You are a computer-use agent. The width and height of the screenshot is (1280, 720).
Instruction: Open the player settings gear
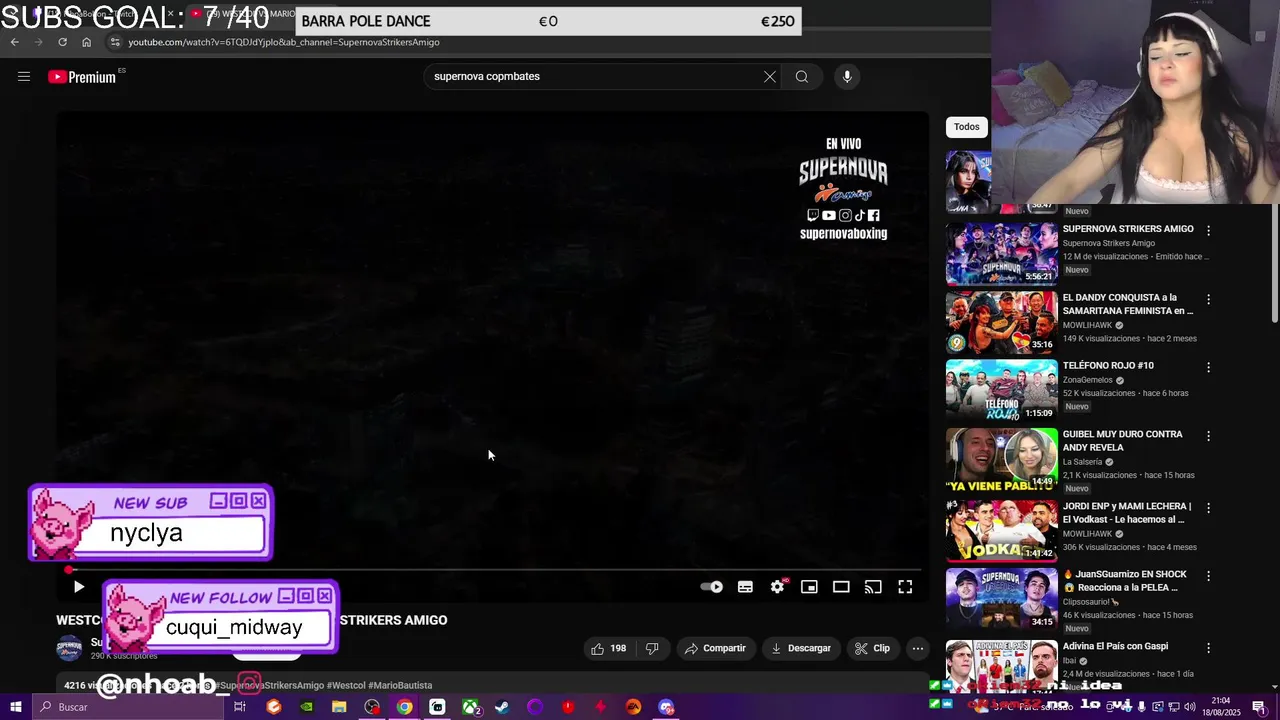(777, 587)
